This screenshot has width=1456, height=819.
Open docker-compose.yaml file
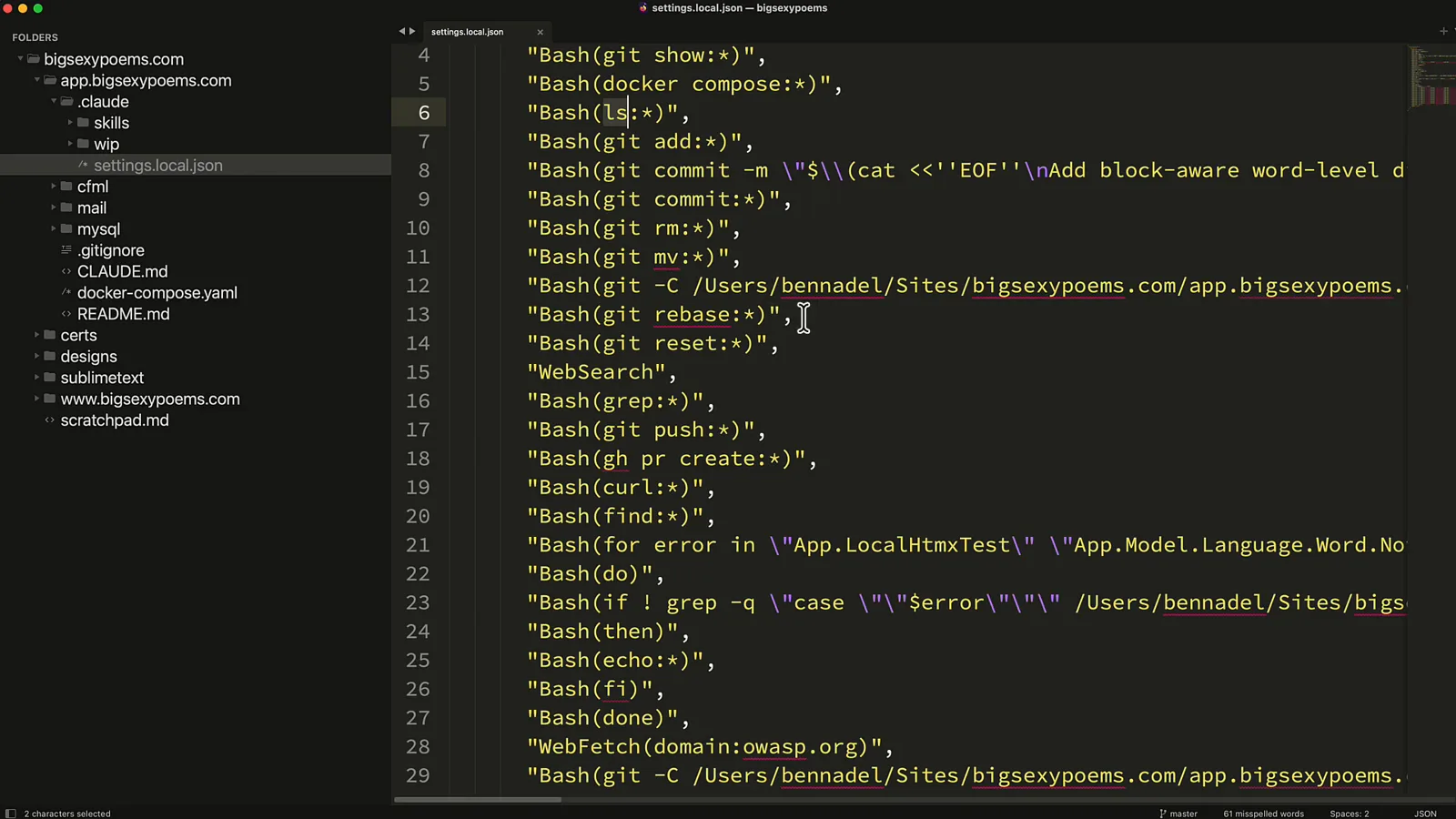[157, 293]
